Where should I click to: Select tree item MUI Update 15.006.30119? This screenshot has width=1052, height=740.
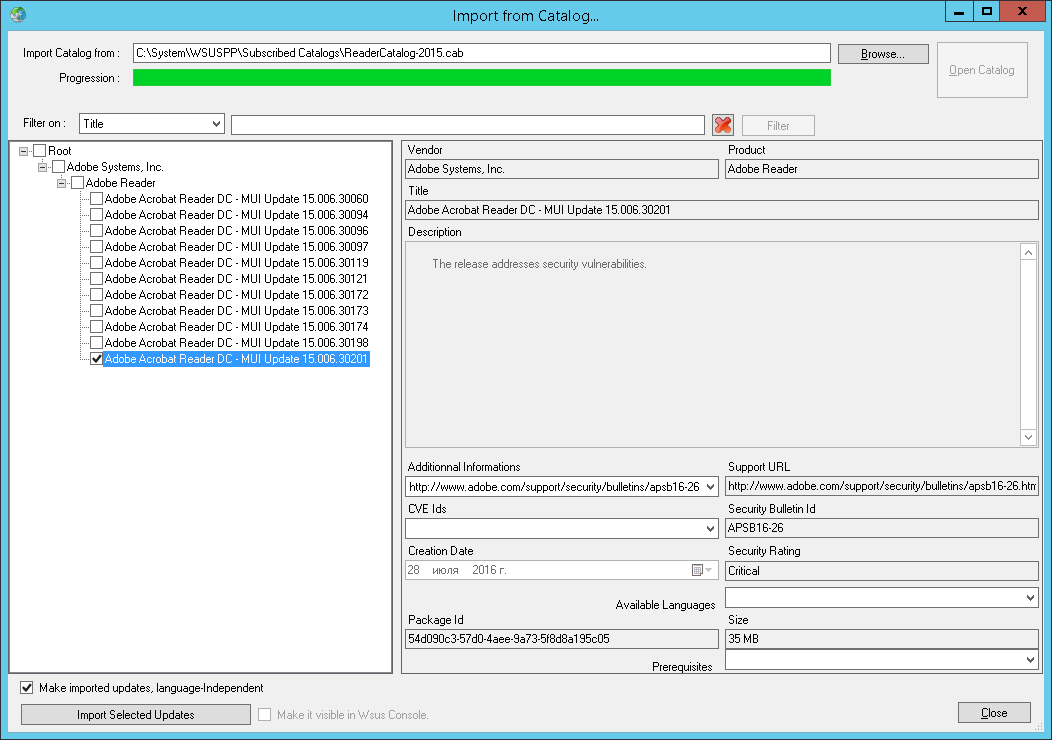[x=236, y=263]
